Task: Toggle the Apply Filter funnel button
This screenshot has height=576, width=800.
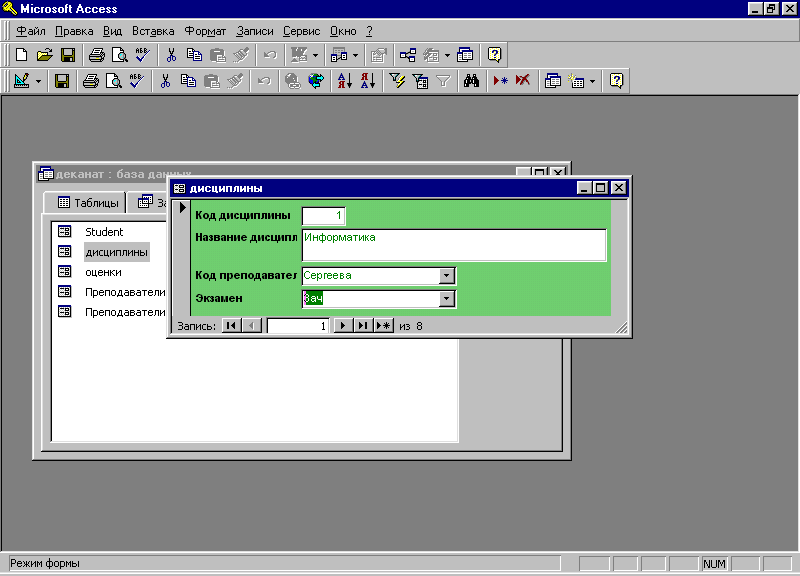Action: pyautogui.click(x=443, y=81)
